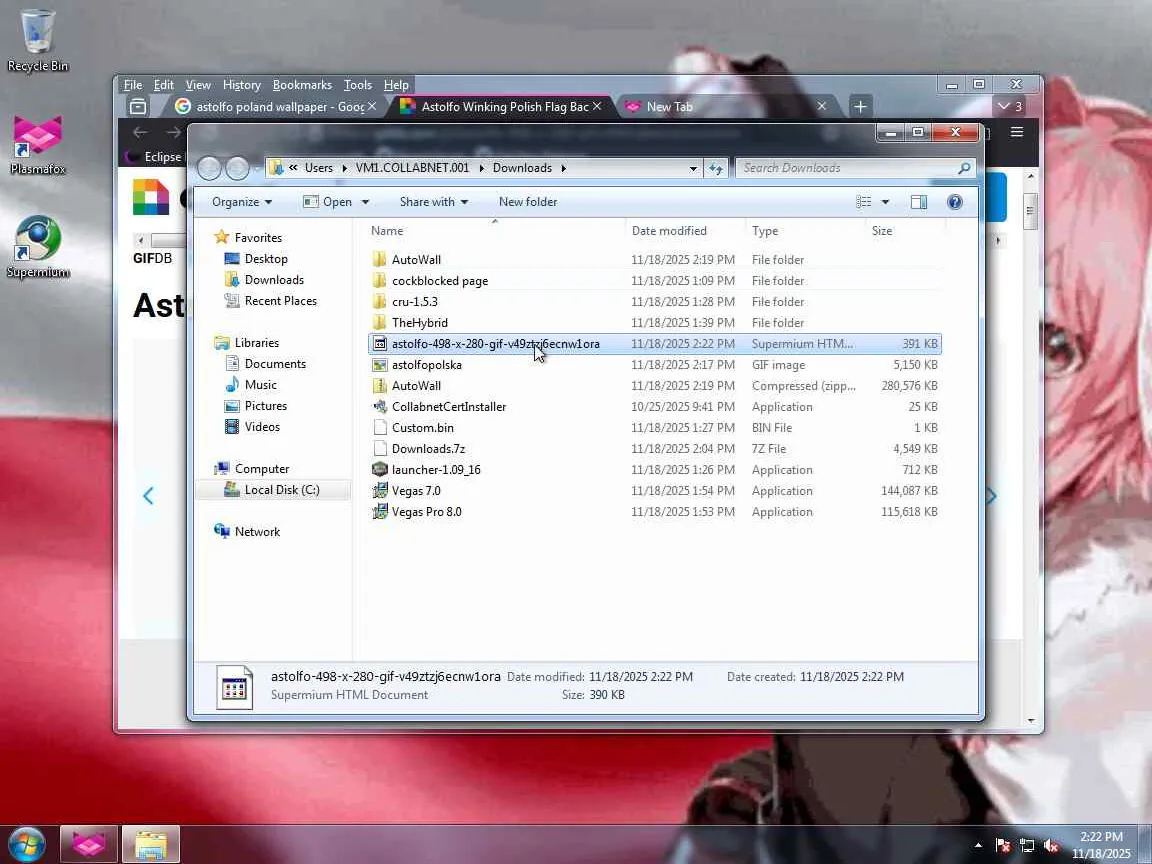Expand the Open button dropdown arrow
This screenshot has height=864, width=1152.
coord(365,202)
